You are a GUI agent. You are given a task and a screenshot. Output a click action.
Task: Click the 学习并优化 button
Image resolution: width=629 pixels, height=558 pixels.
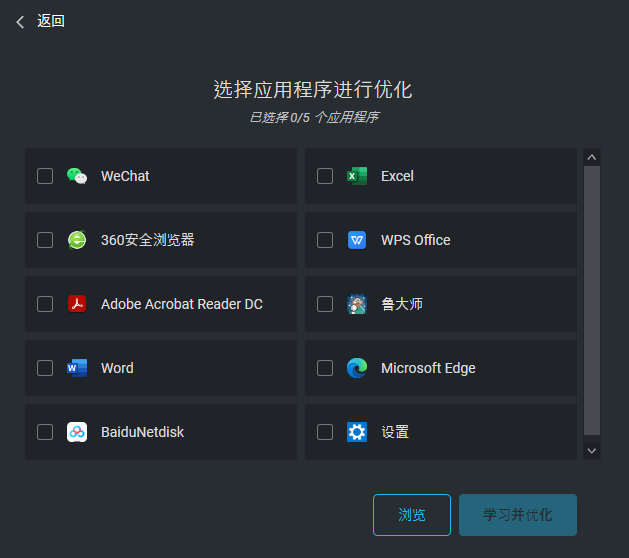(x=517, y=515)
